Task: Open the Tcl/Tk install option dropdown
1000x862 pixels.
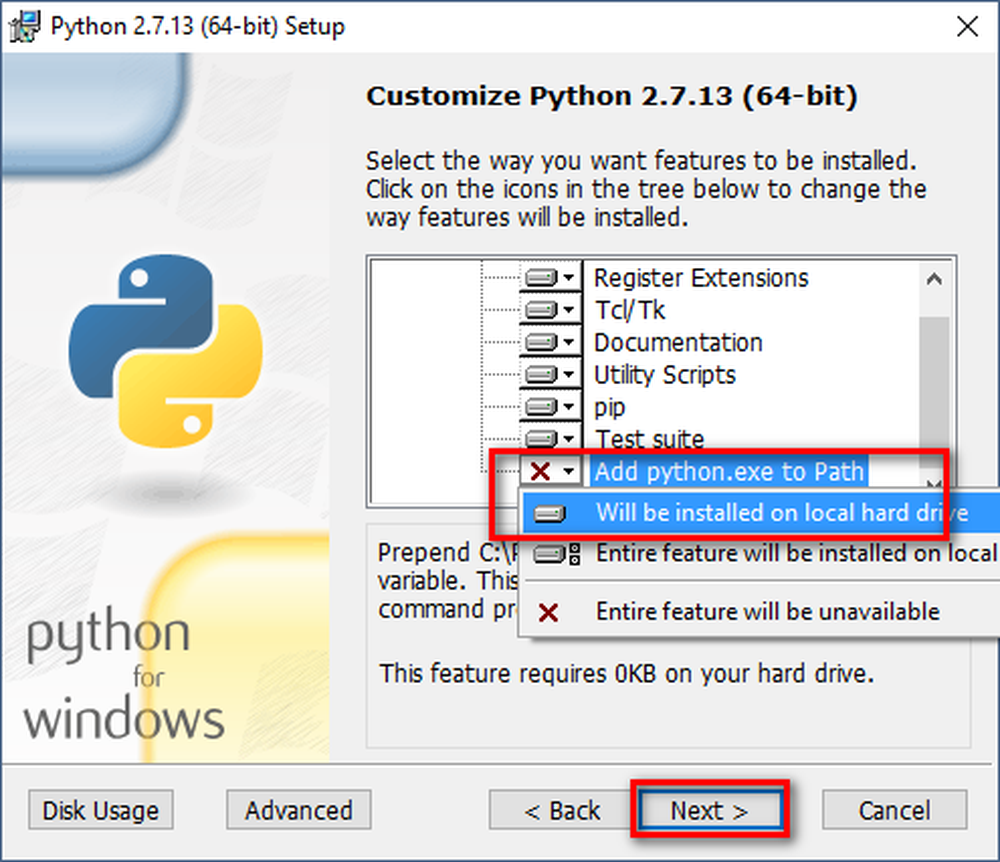Action: click(x=550, y=310)
